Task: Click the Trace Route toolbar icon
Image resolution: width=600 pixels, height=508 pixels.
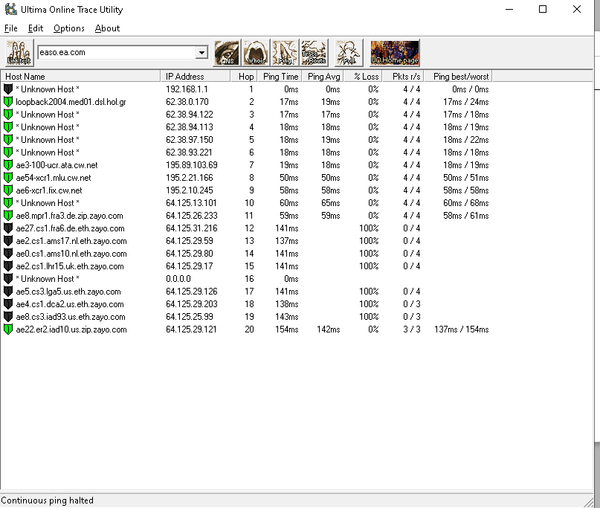Action: pos(314,53)
